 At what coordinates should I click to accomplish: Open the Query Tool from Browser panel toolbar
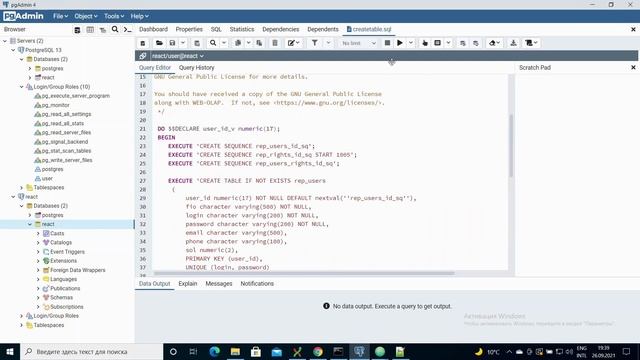77,30
